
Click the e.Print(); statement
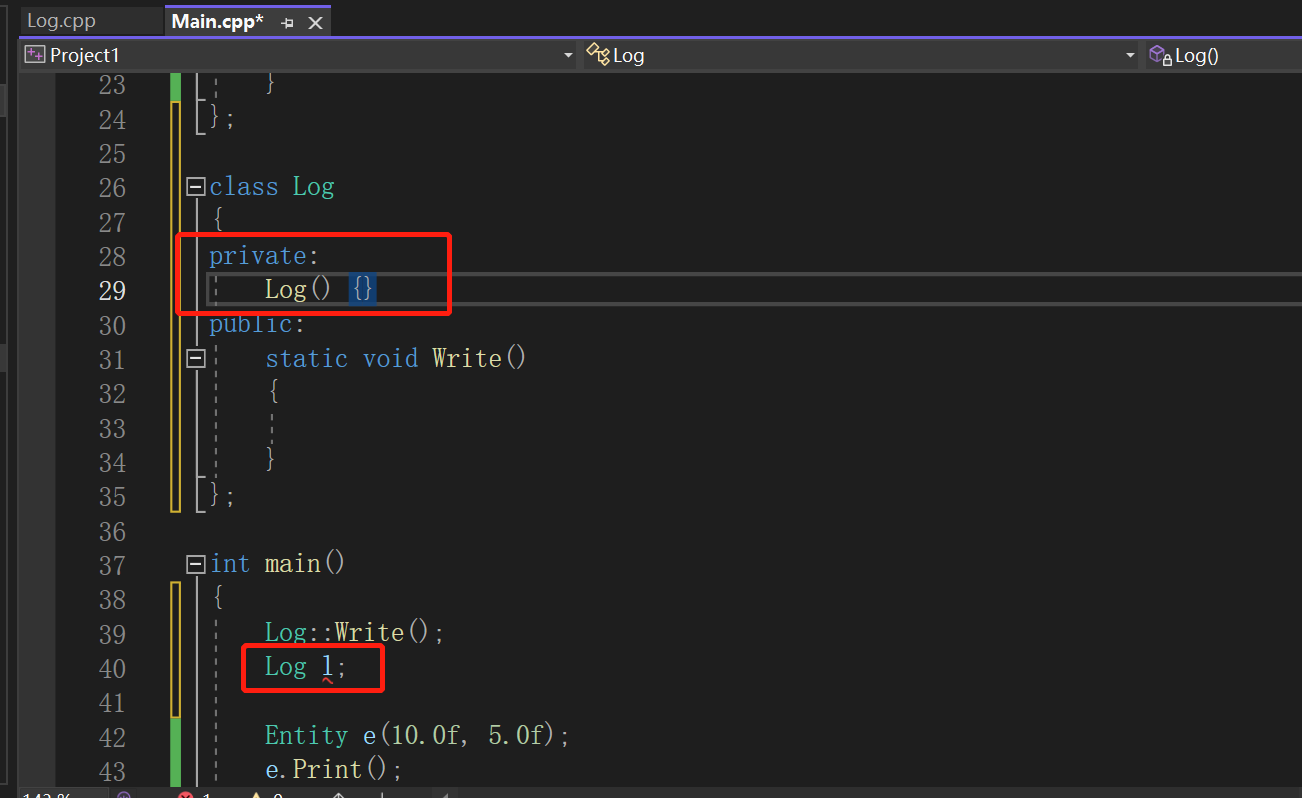coord(333,770)
